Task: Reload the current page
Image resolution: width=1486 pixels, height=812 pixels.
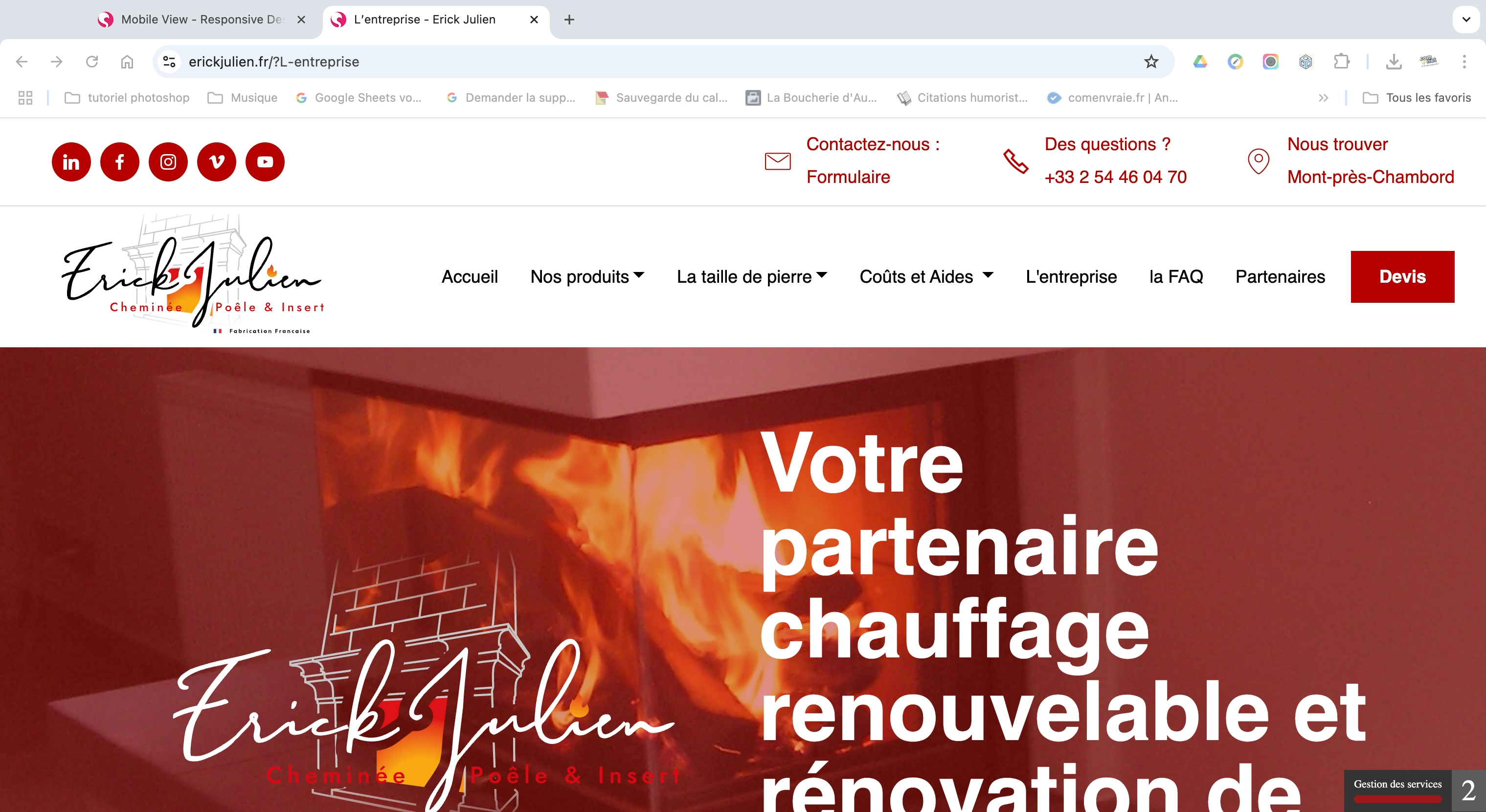Action: pos(92,62)
